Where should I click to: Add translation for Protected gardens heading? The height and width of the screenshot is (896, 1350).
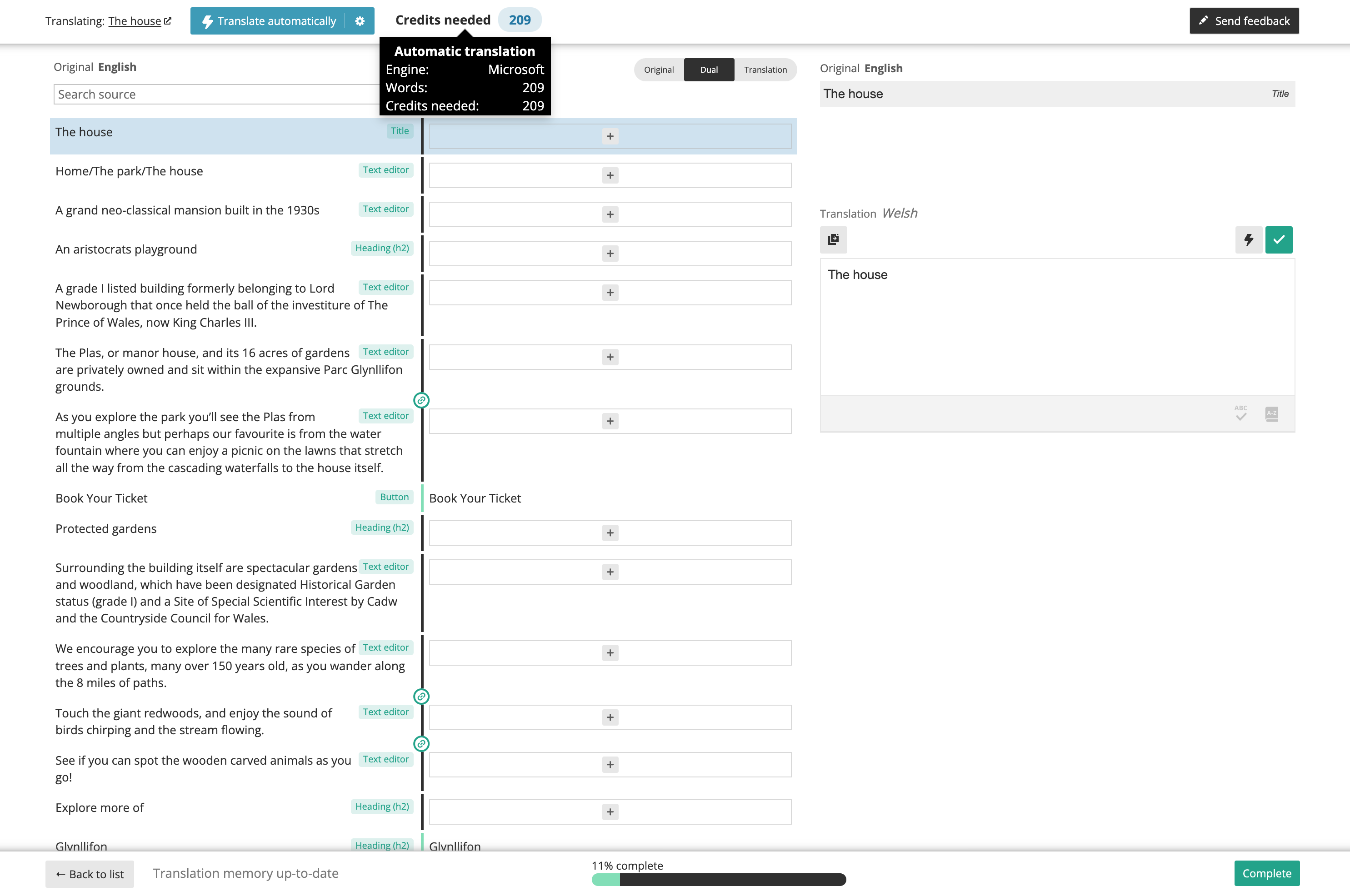pyautogui.click(x=610, y=533)
